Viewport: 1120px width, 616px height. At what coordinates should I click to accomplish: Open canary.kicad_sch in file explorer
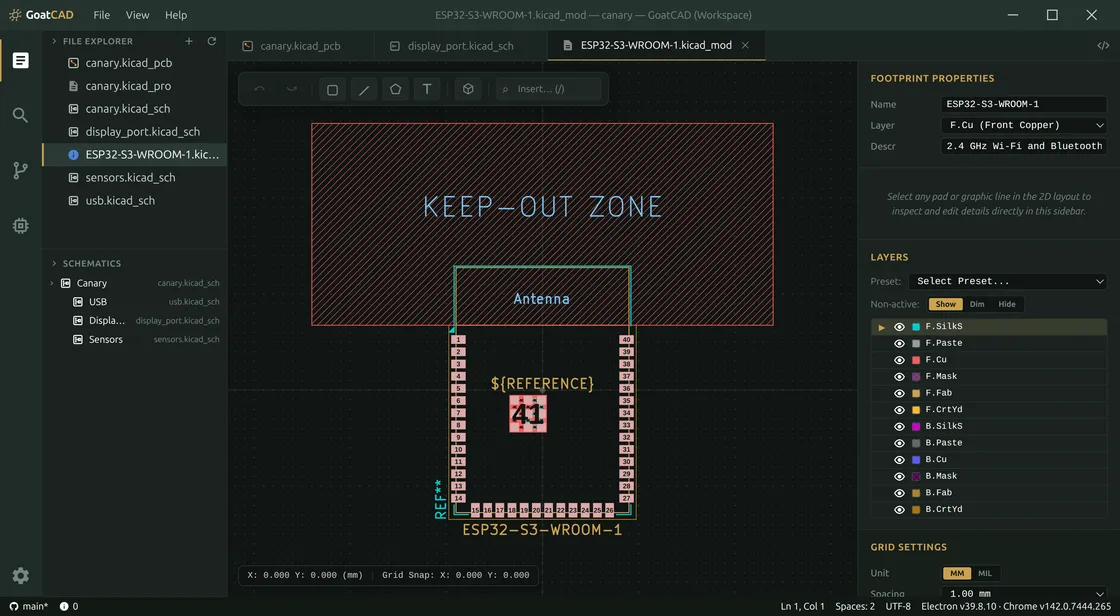tap(135, 109)
